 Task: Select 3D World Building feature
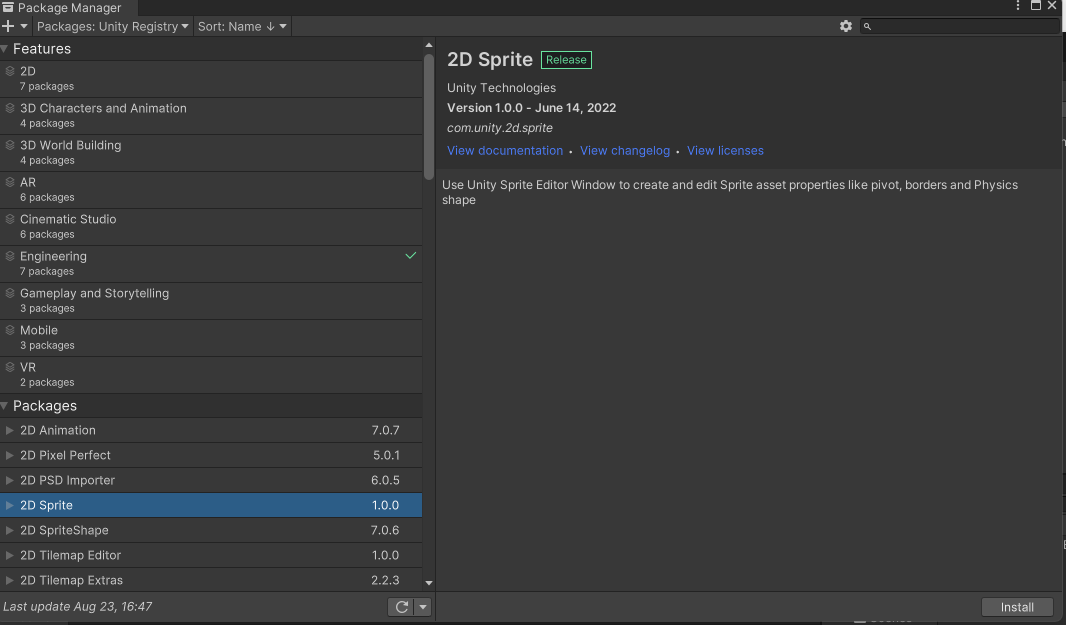click(211, 153)
